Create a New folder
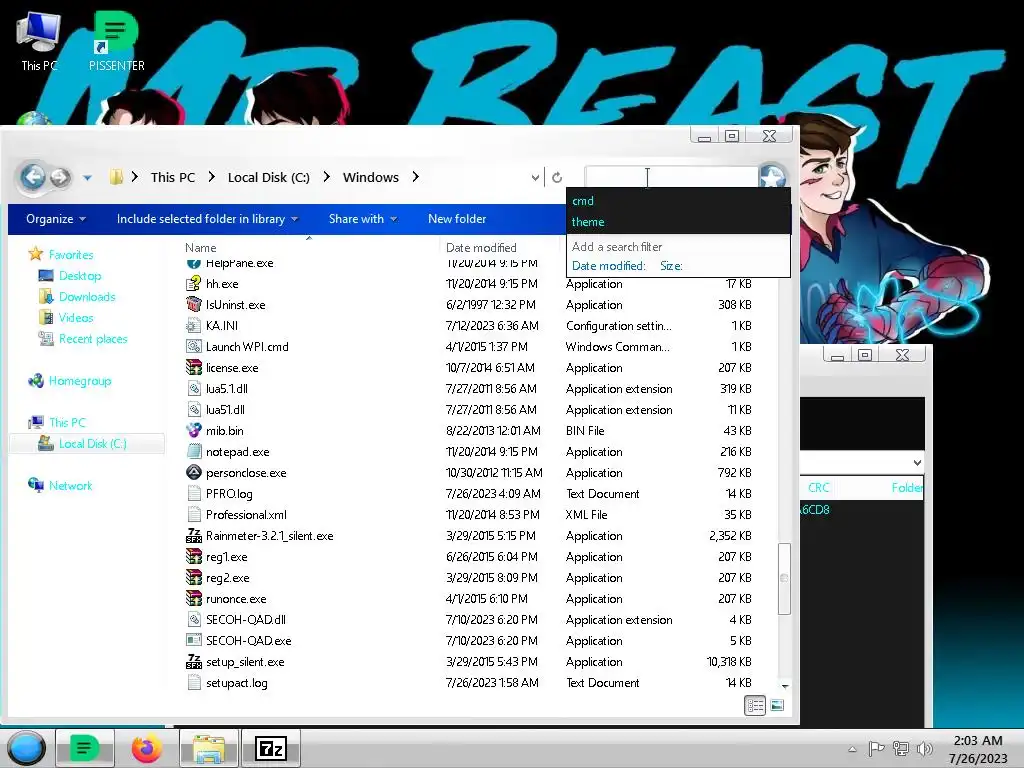Image resolution: width=1024 pixels, height=768 pixels. pos(456,219)
